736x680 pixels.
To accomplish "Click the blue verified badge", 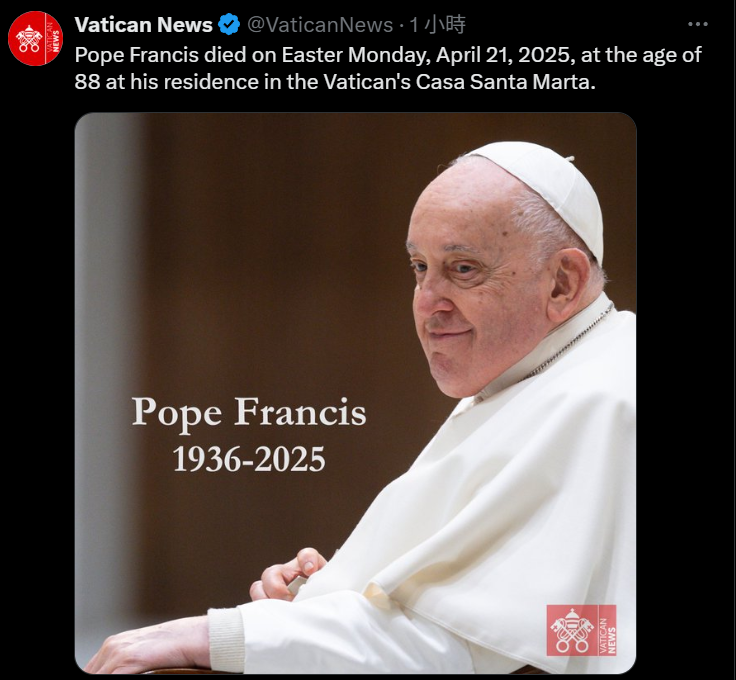I will coord(229,24).
